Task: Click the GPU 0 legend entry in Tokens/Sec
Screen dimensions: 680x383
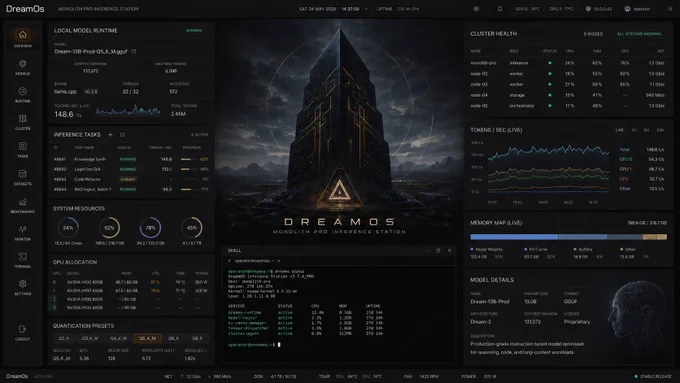Action: coord(625,159)
